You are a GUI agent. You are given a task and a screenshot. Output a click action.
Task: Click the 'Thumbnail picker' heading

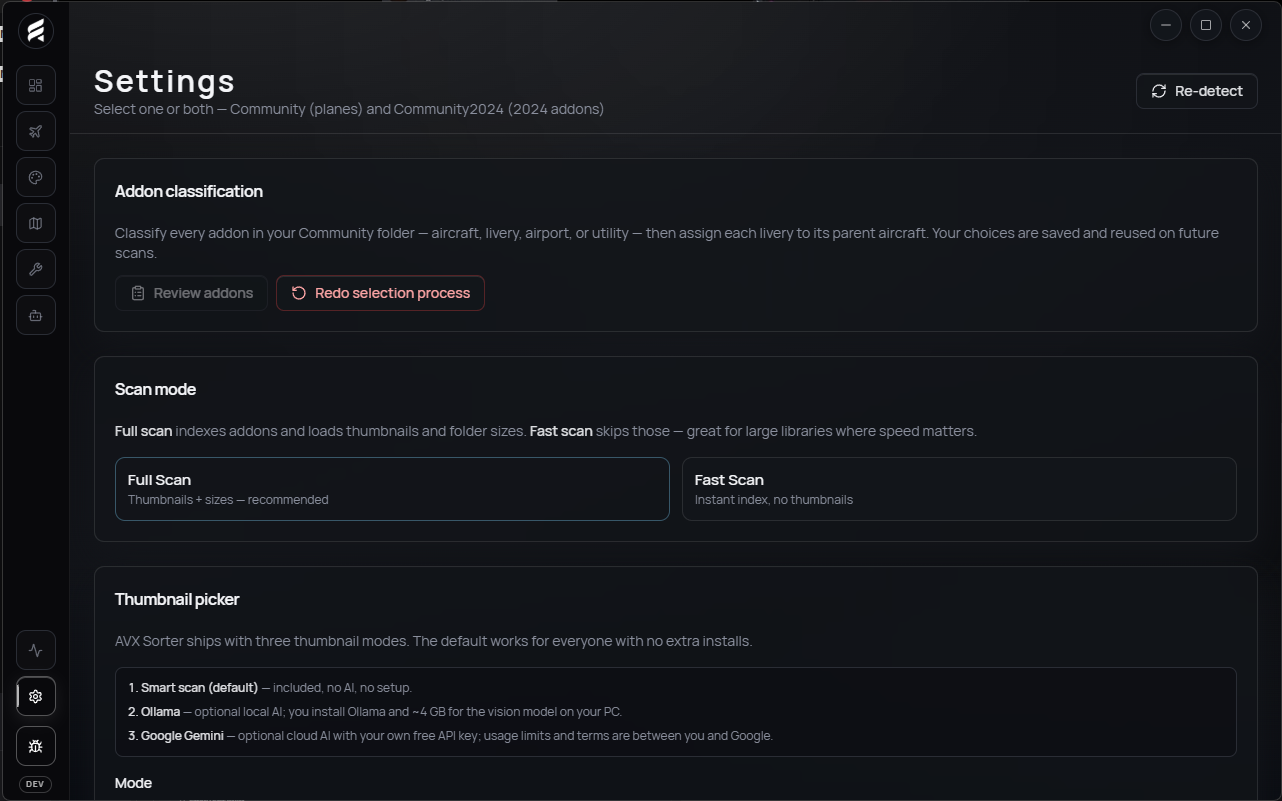177,599
